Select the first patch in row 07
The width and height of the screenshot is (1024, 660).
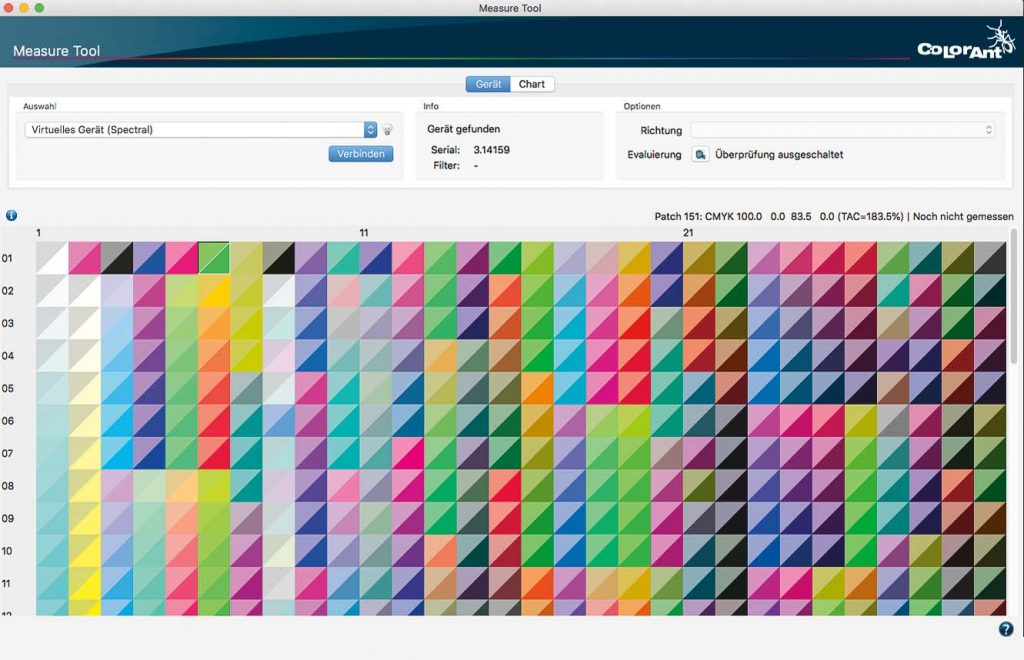tap(52, 453)
